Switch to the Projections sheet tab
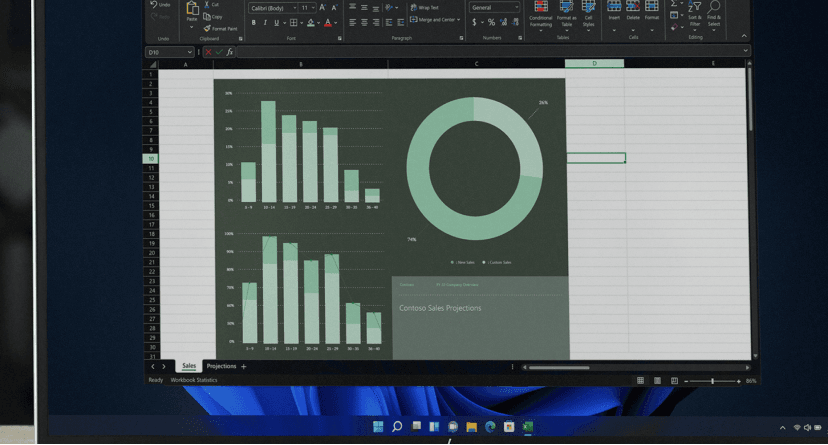The image size is (828, 445). (221, 366)
